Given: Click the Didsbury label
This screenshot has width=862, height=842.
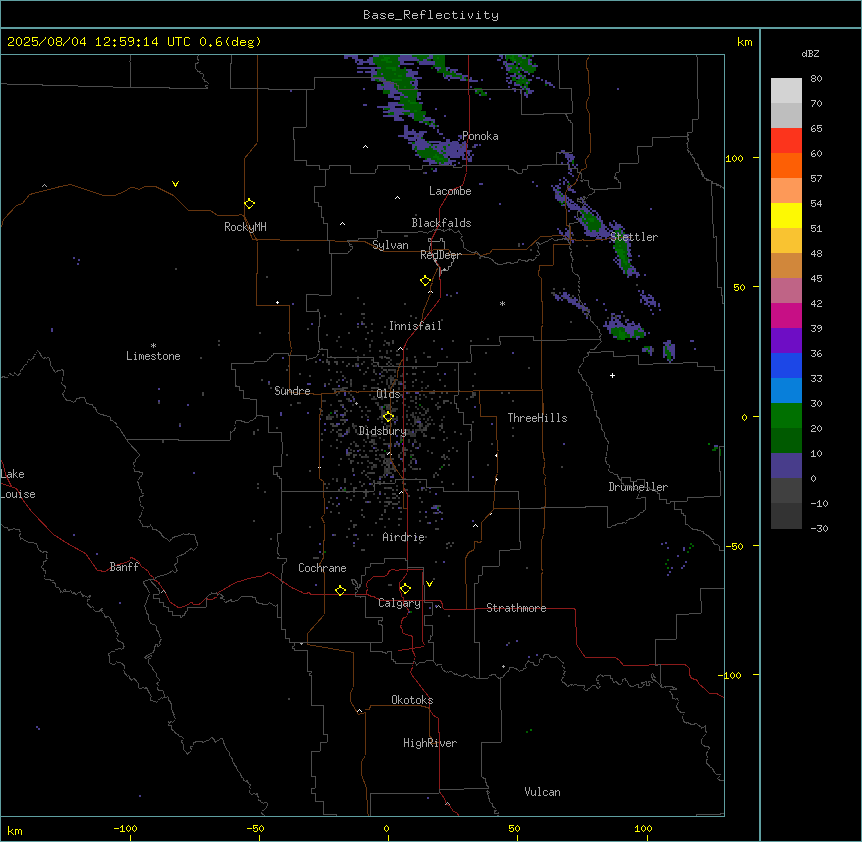Looking at the screenshot, I should [x=383, y=431].
